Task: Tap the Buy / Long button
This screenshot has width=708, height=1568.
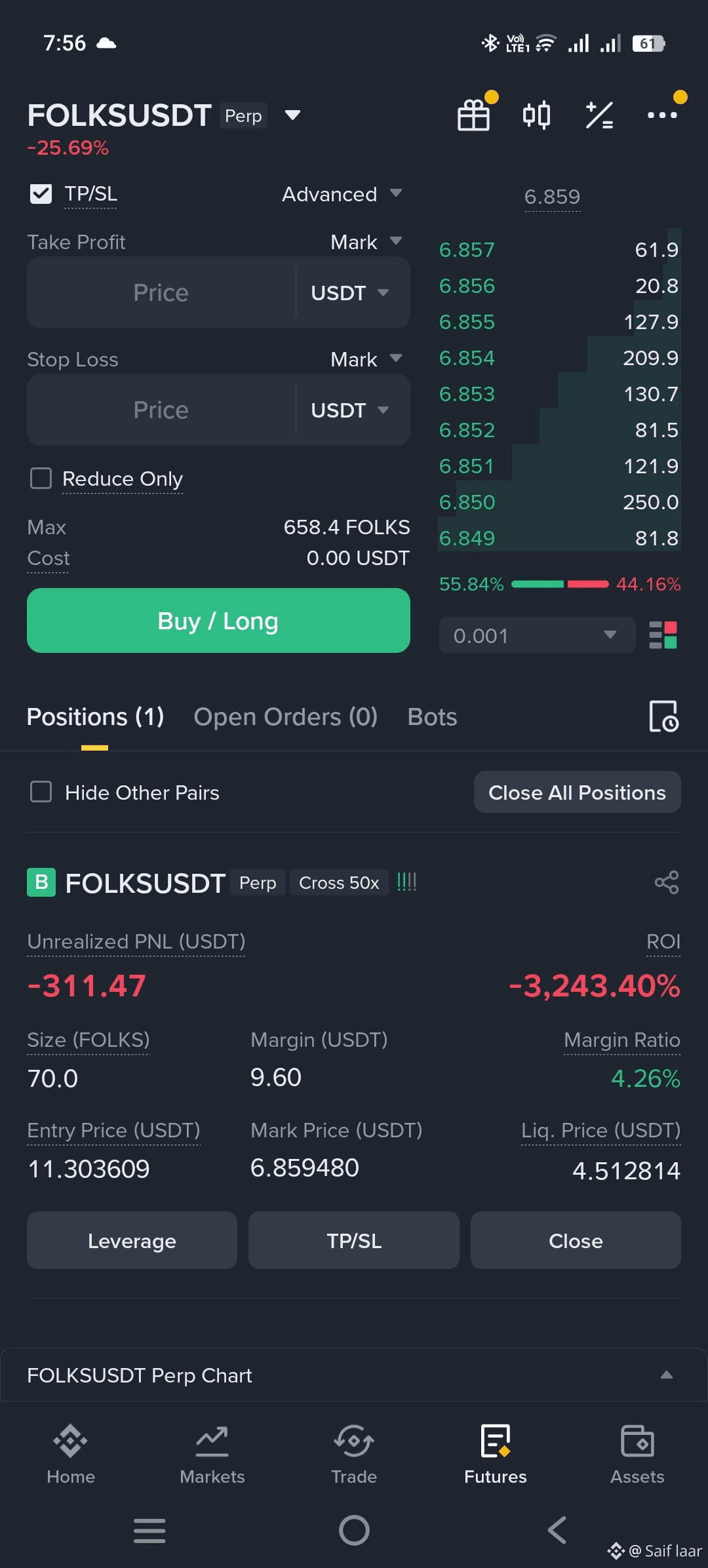Action: tap(218, 620)
